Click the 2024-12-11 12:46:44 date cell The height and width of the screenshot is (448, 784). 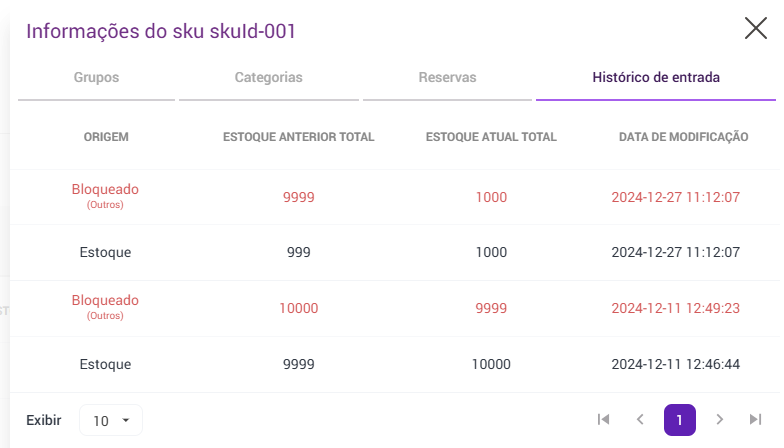(x=675, y=364)
